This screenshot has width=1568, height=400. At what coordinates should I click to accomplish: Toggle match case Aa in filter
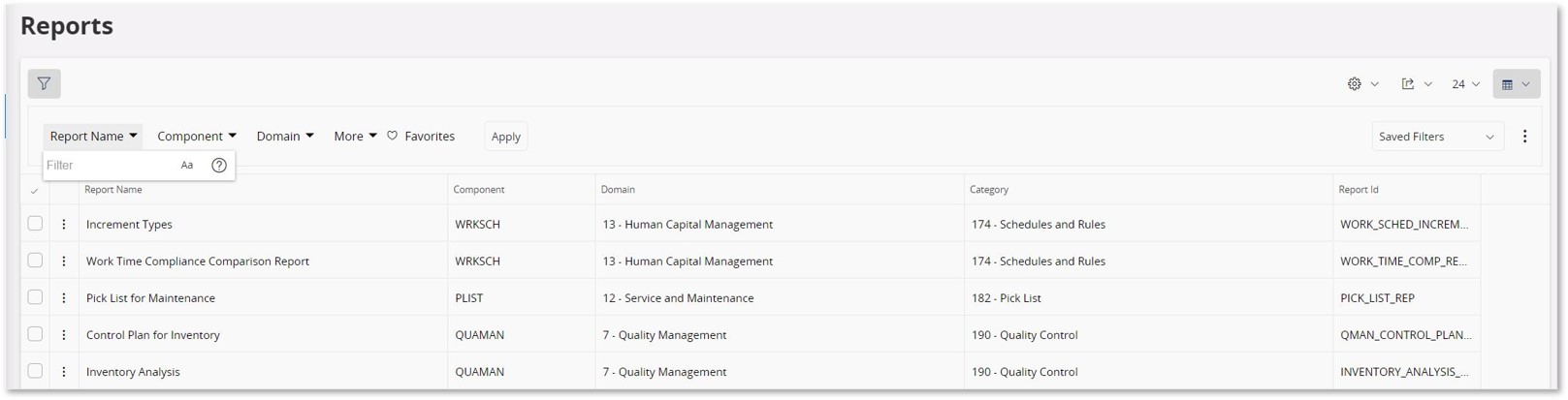[x=187, y=166]
